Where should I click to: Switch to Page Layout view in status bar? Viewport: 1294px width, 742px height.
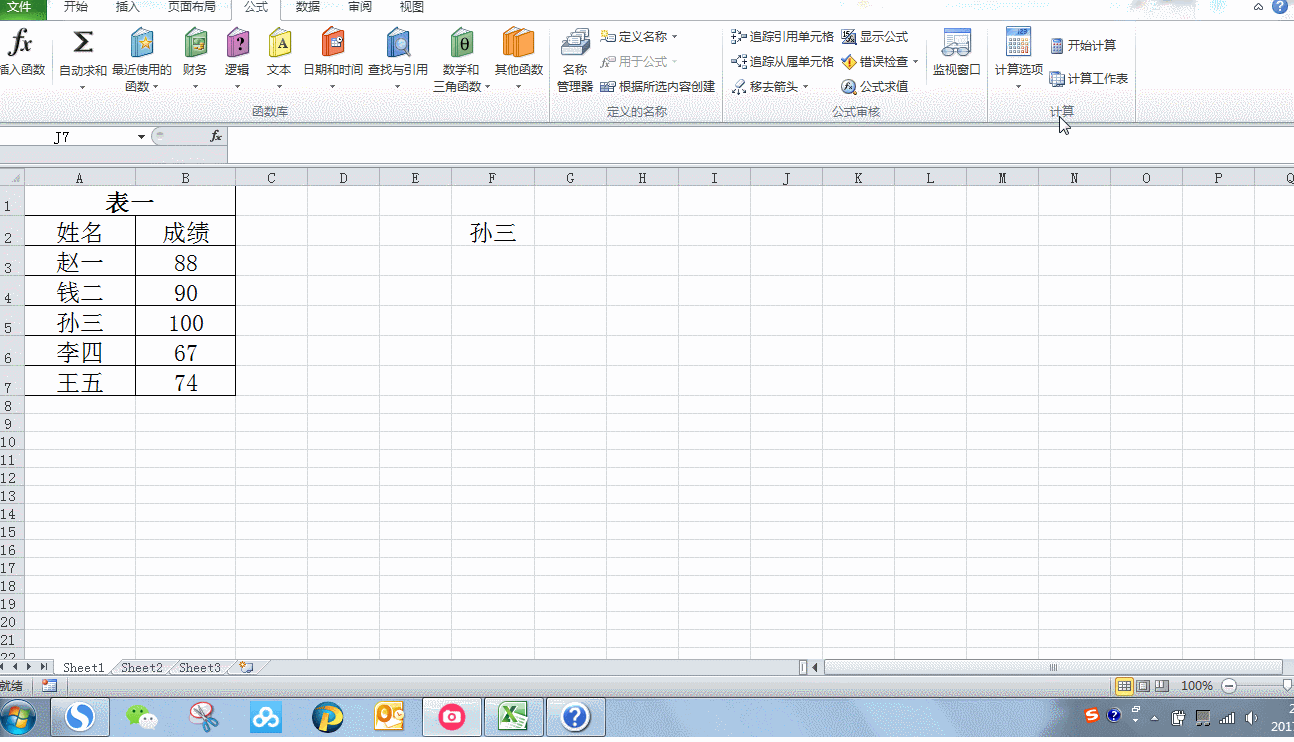tap(1143, 686)
